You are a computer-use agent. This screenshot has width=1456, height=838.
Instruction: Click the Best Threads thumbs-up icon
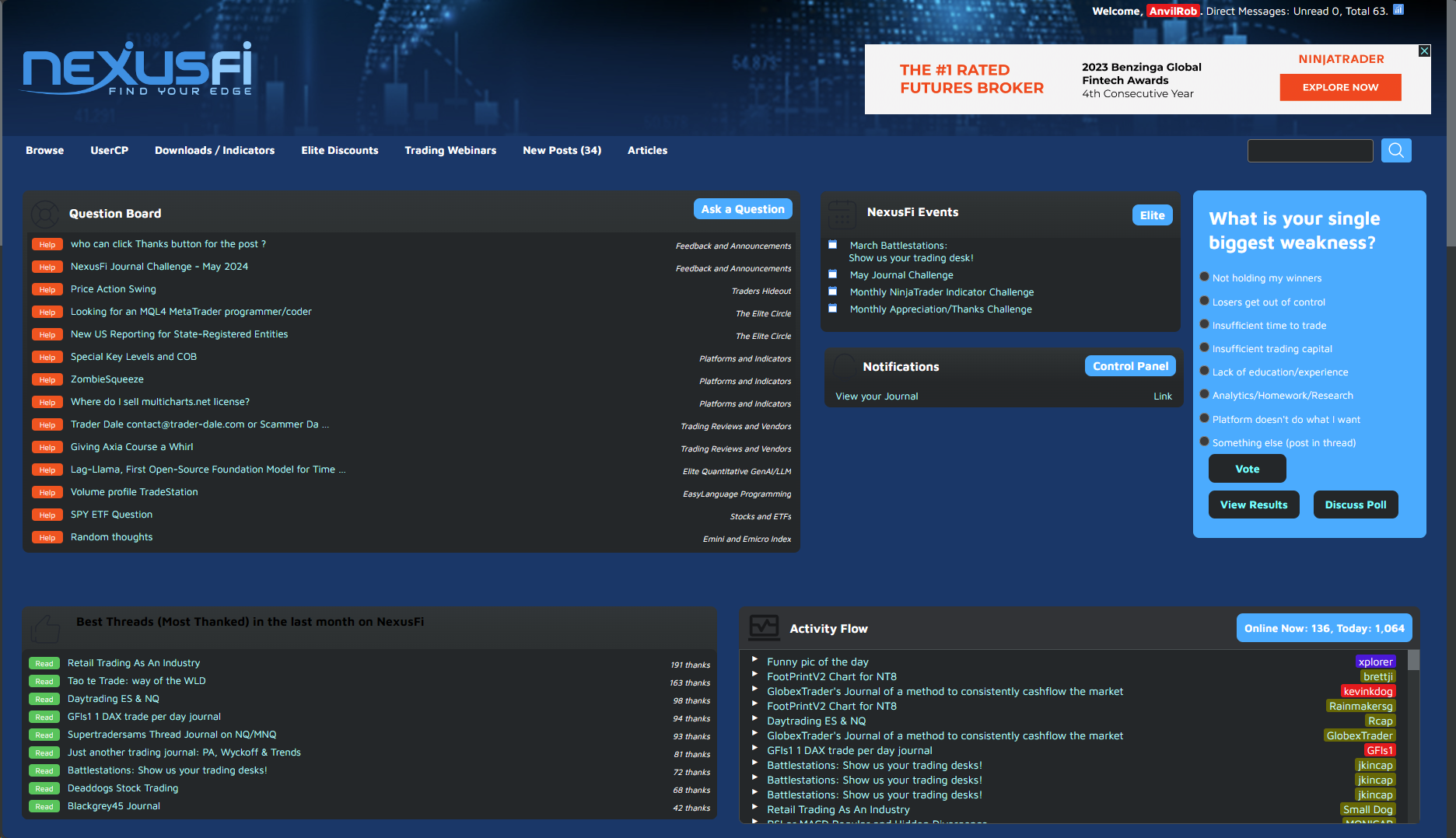(x=45, y=628)
